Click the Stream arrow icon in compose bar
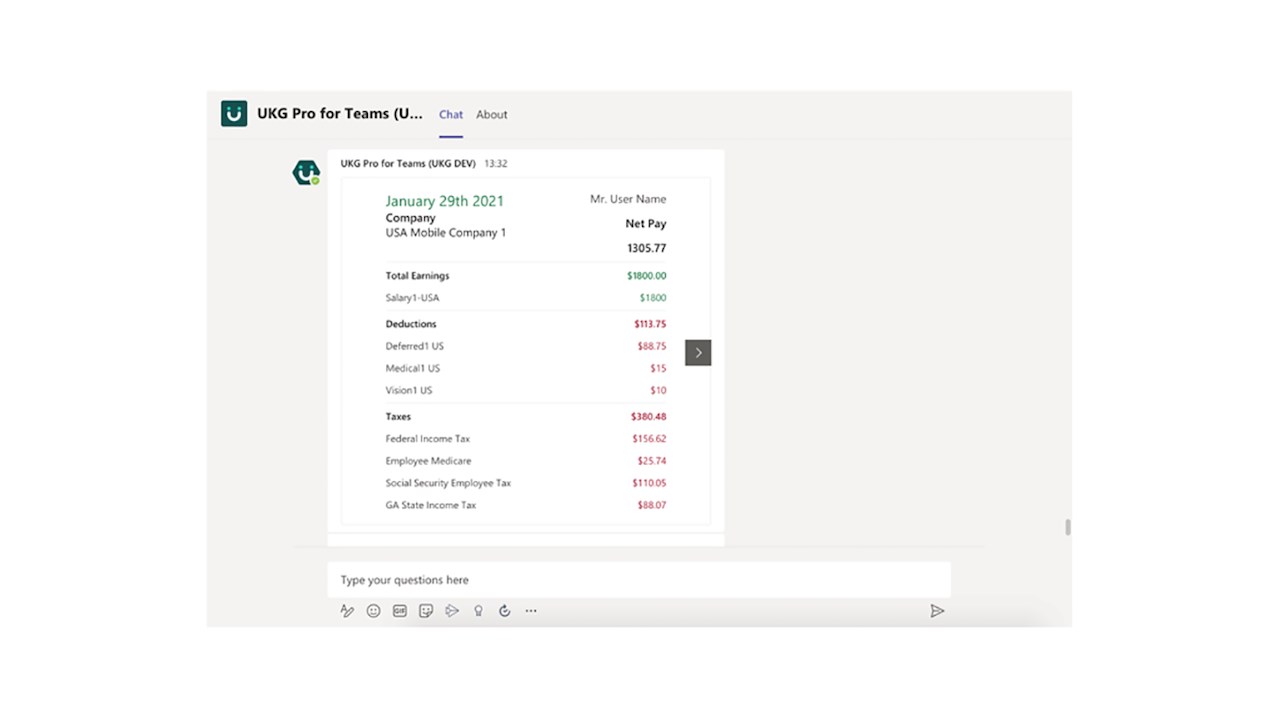 coord(452,611)
